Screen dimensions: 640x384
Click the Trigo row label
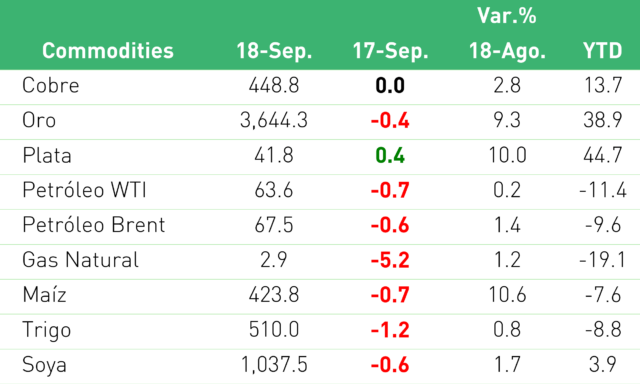[47, 330]
